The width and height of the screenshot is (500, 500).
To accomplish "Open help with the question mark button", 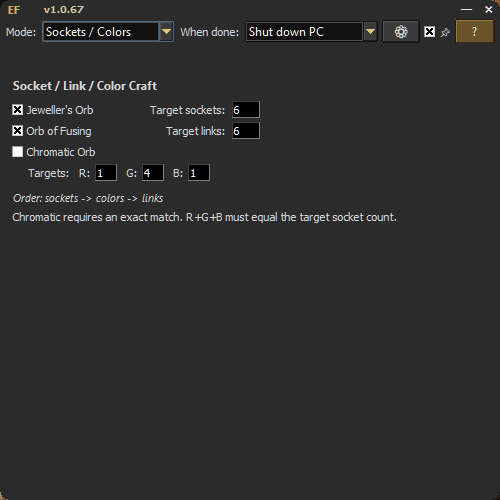I will [474, 31].
